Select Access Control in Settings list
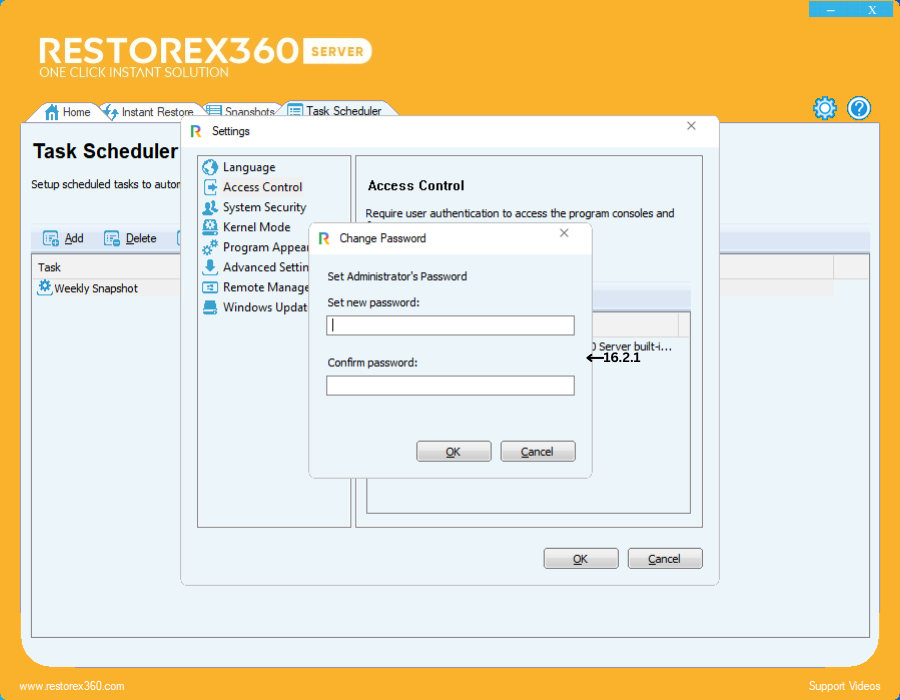The height and width of the screenshot is (700, 900). (x=262, y=187)
